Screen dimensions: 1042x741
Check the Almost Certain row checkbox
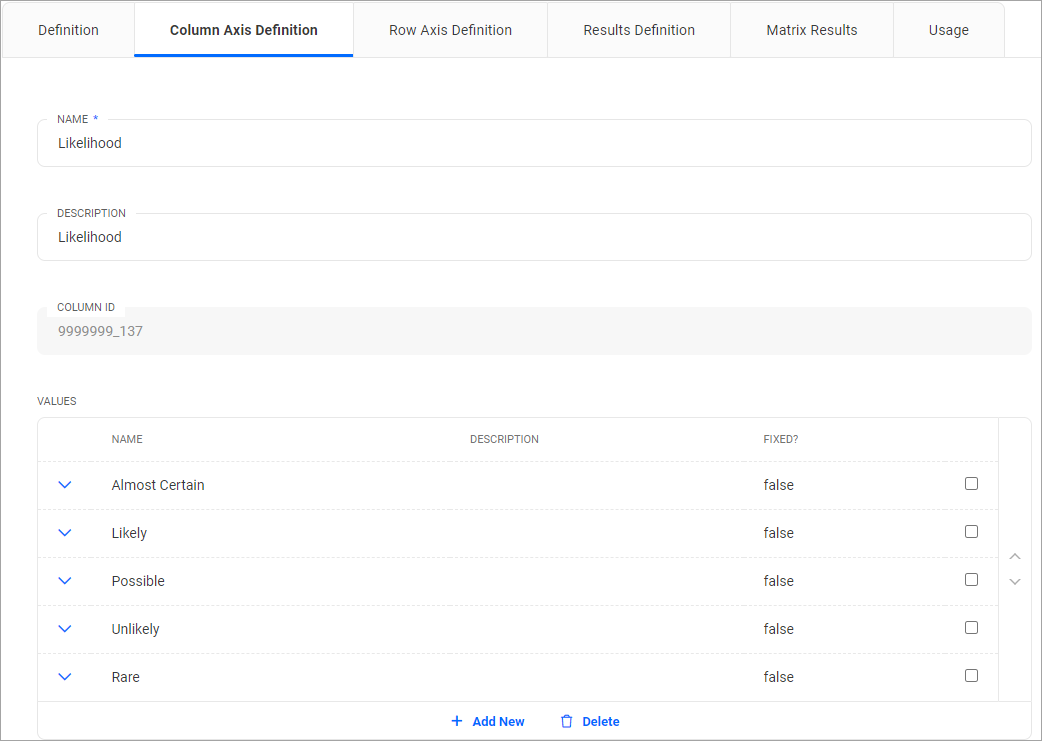point(971,484)
